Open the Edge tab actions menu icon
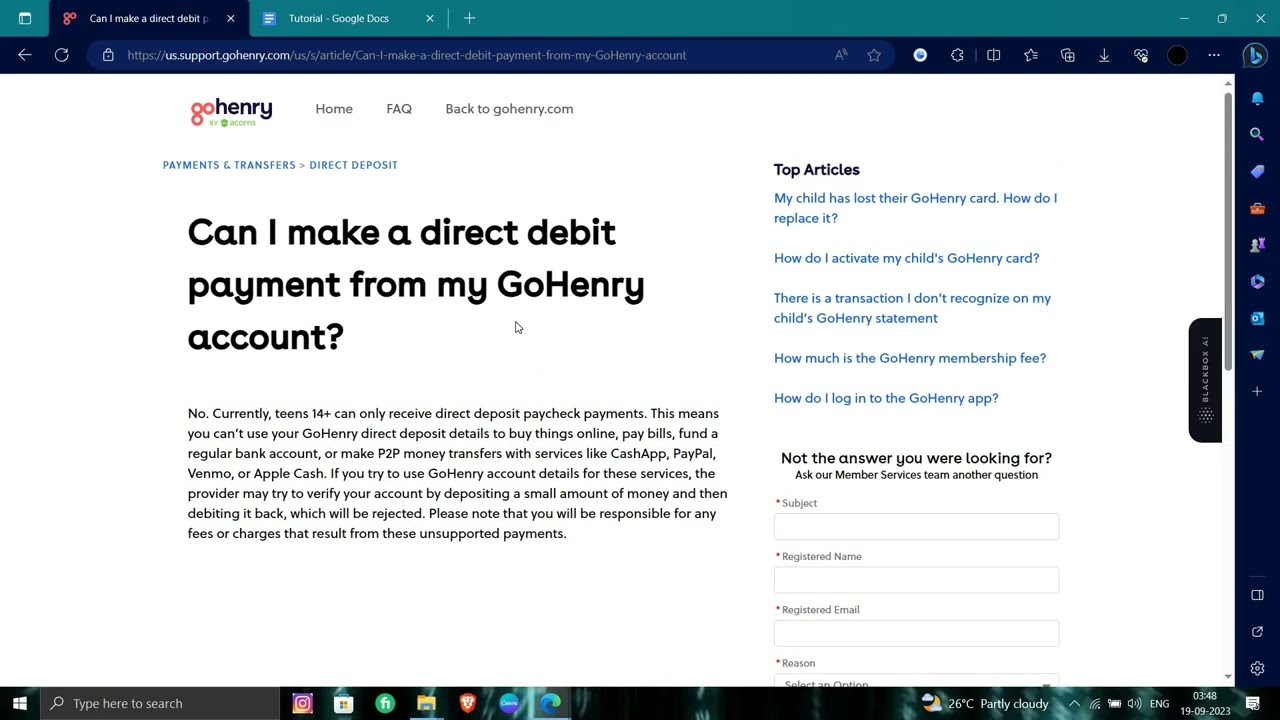The width and height of the screenshot is (1280, 720). point(25,18)
